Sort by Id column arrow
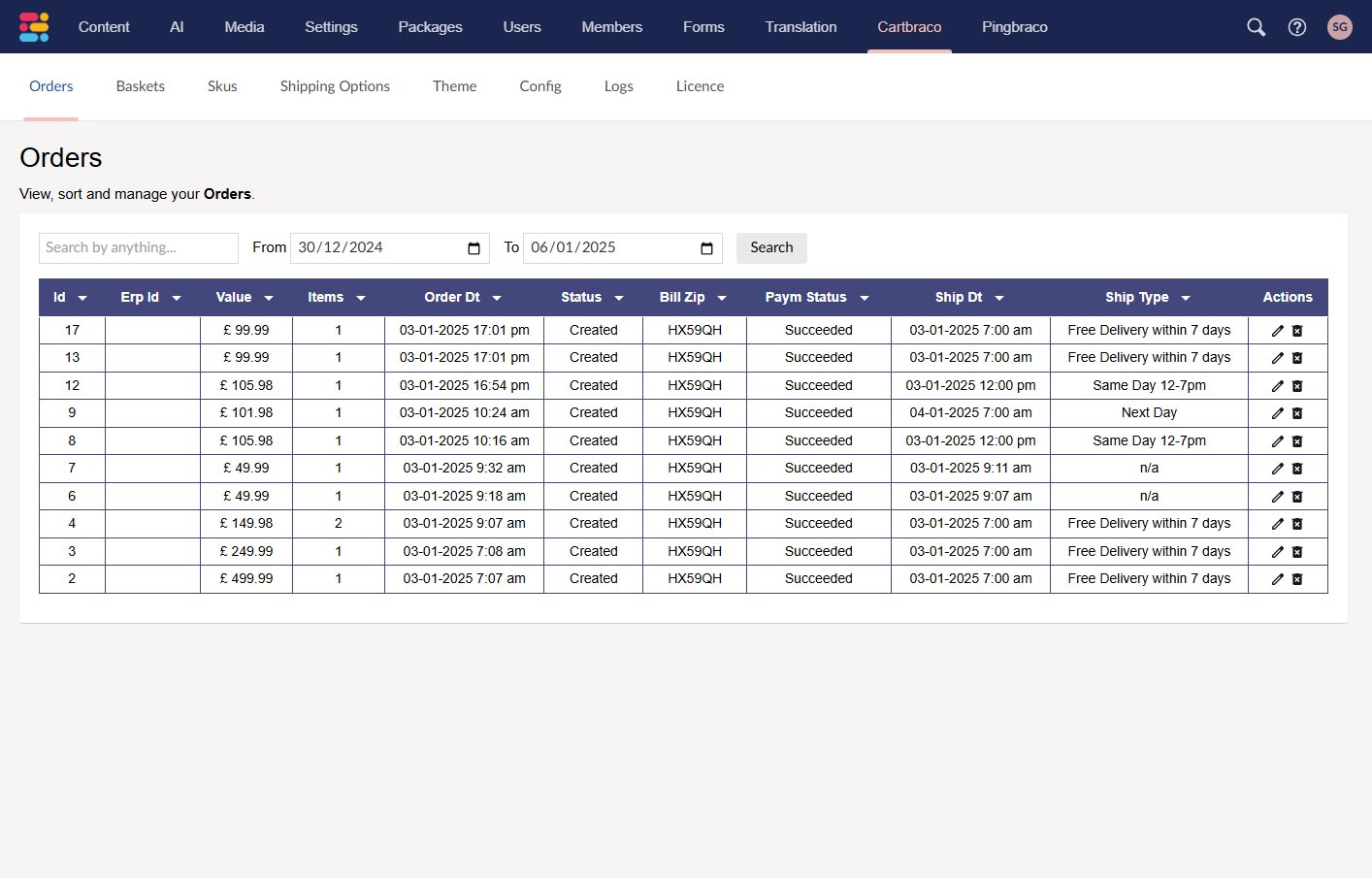 coord(82,298)
